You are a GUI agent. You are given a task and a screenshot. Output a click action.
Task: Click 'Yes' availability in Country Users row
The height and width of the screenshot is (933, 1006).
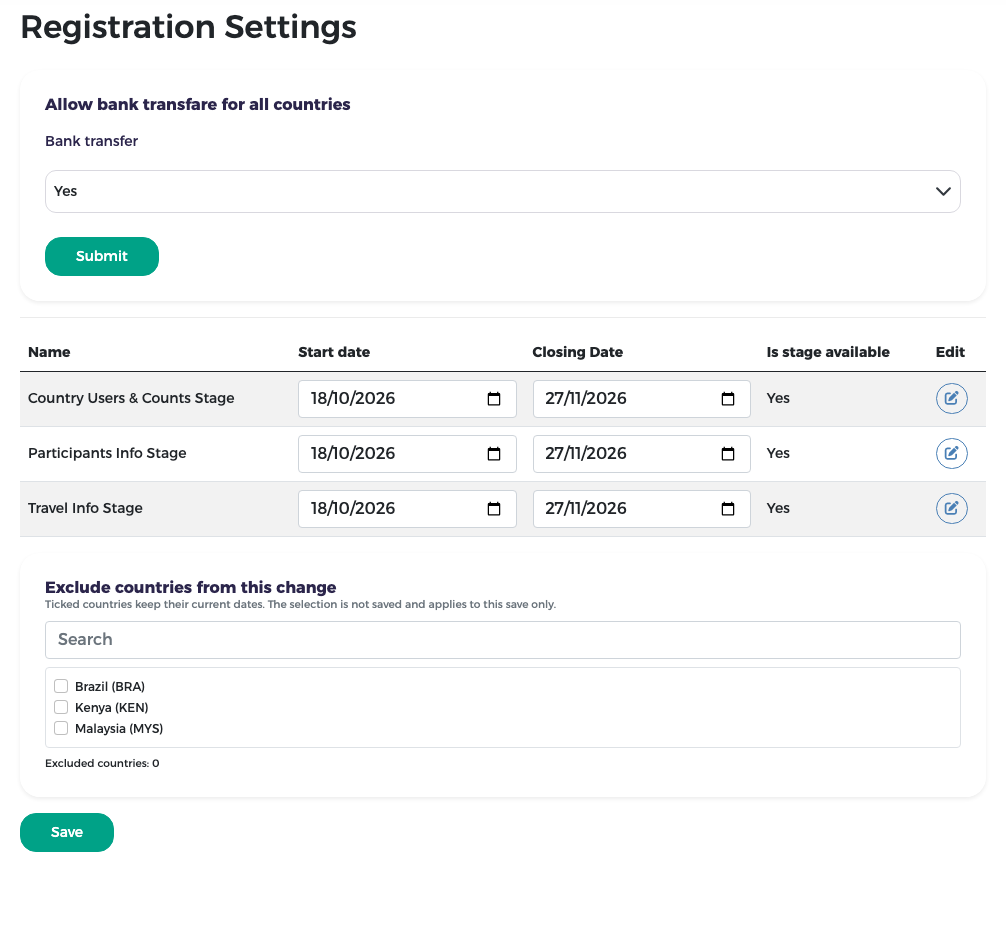tap(778, 398)
